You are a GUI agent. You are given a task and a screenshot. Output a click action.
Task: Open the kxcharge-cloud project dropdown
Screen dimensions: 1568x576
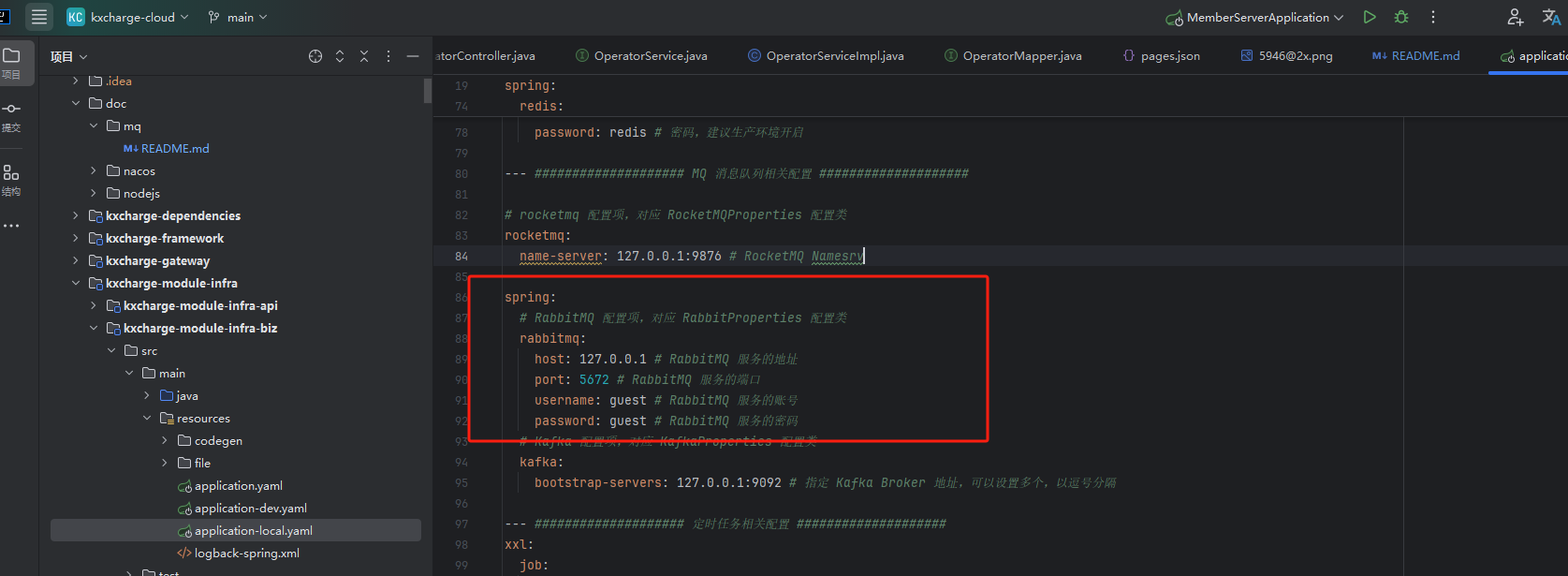tap(128, 17)
